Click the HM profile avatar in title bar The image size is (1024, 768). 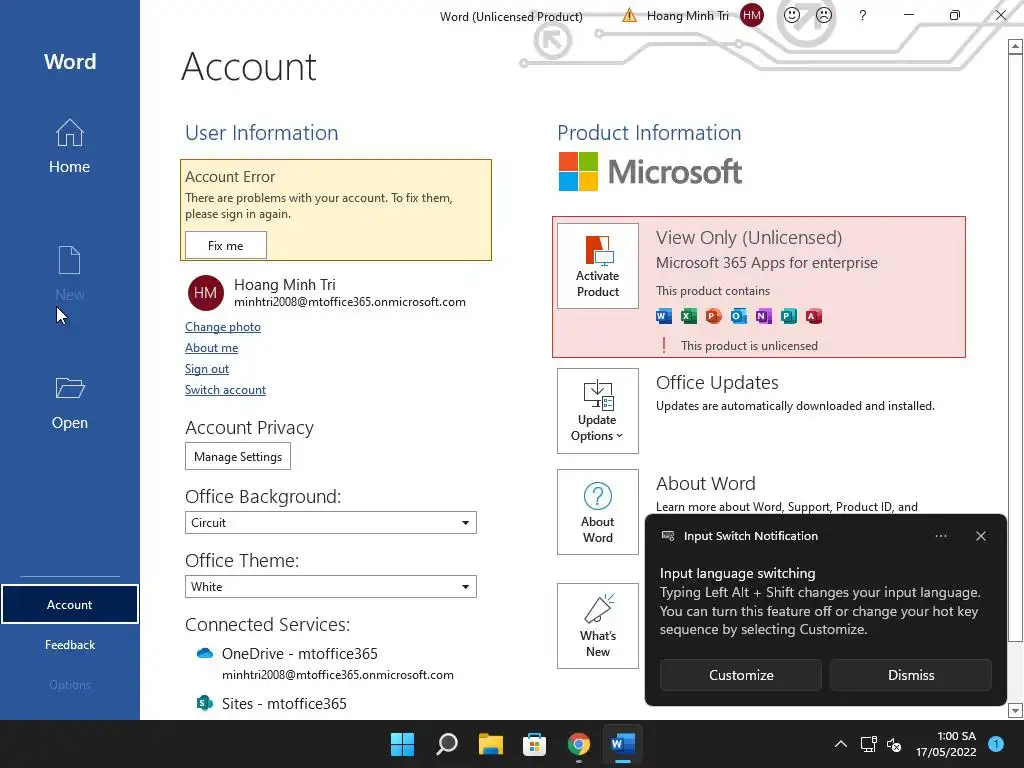point(752,15)
